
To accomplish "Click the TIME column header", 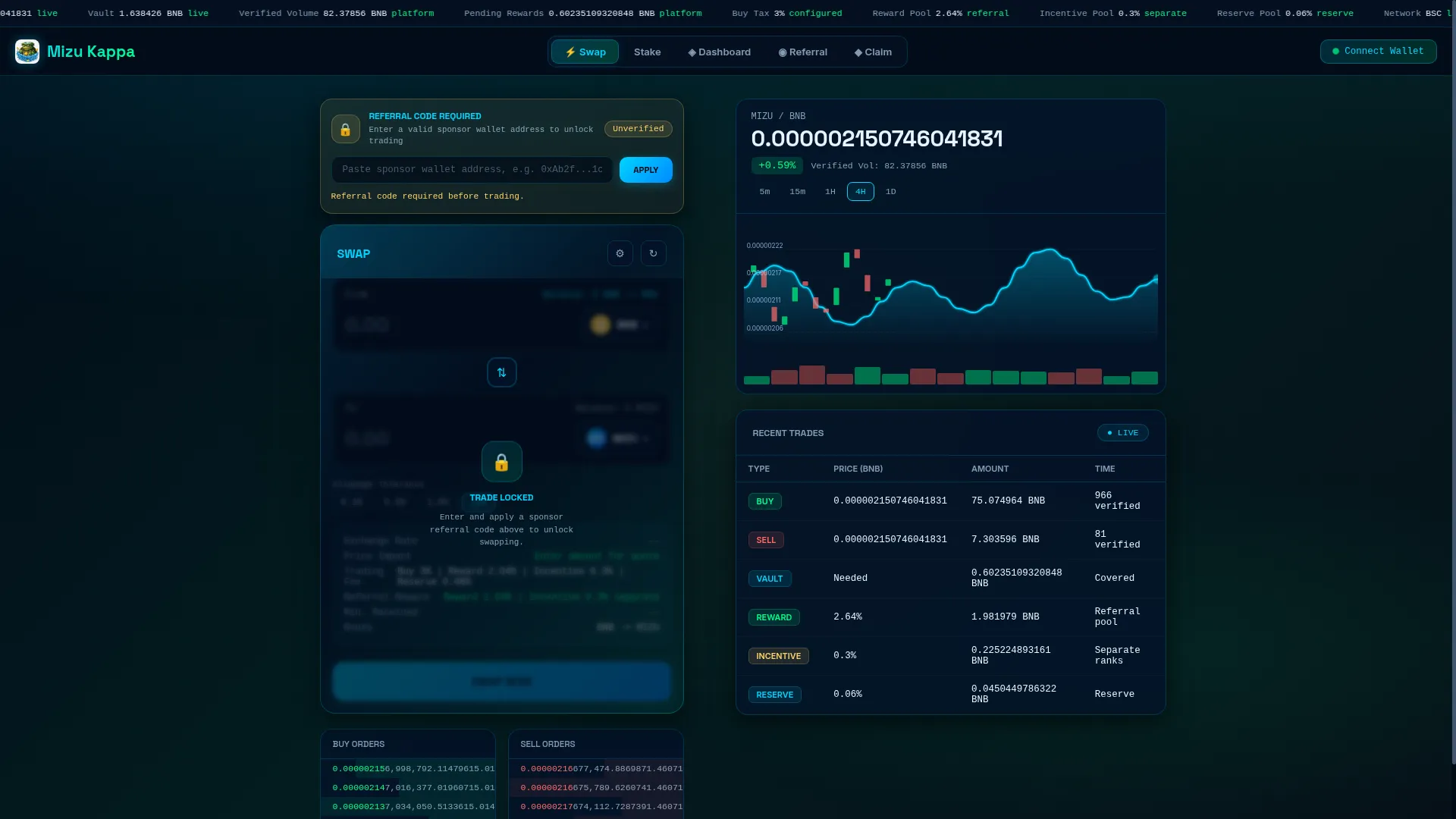I will coord(1105,469).
